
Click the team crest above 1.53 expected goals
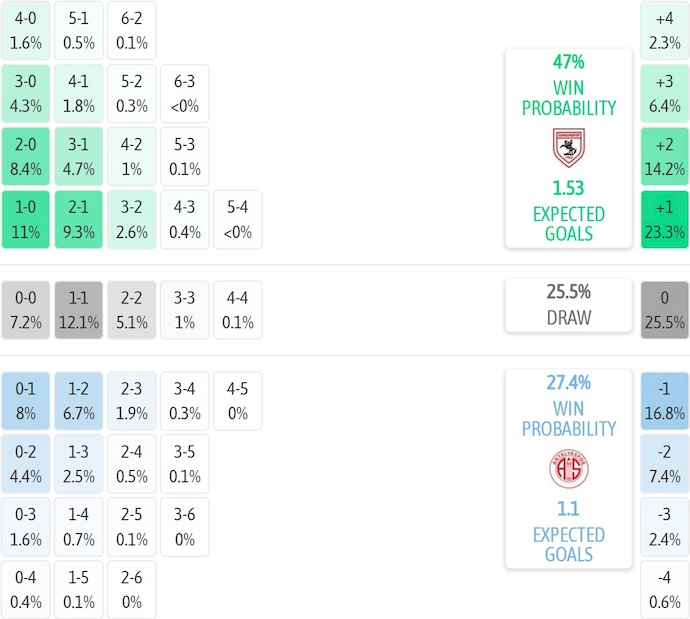point(568,147)
